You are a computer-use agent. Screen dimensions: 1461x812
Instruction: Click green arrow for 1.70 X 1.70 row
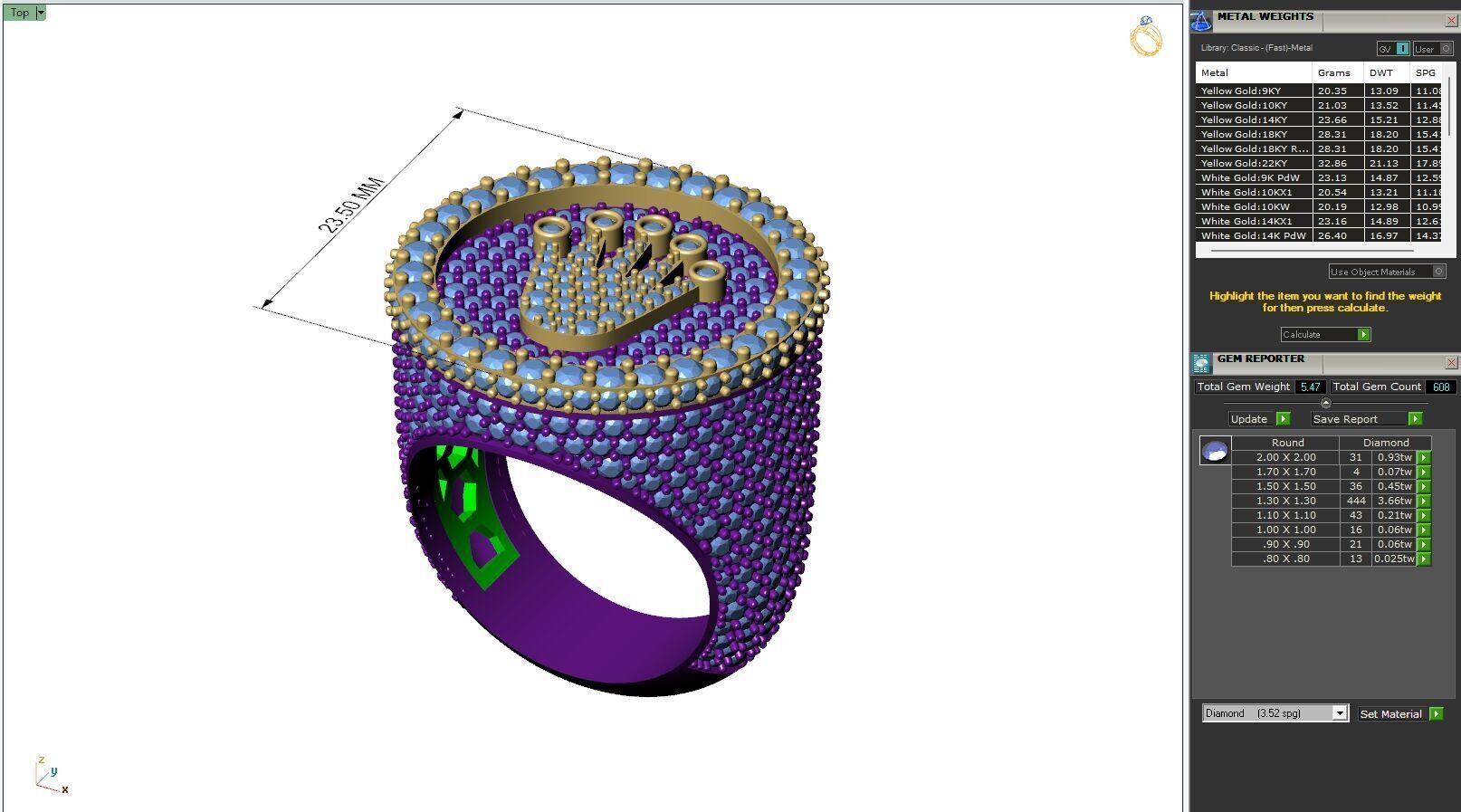click(x=1424, y=472)
